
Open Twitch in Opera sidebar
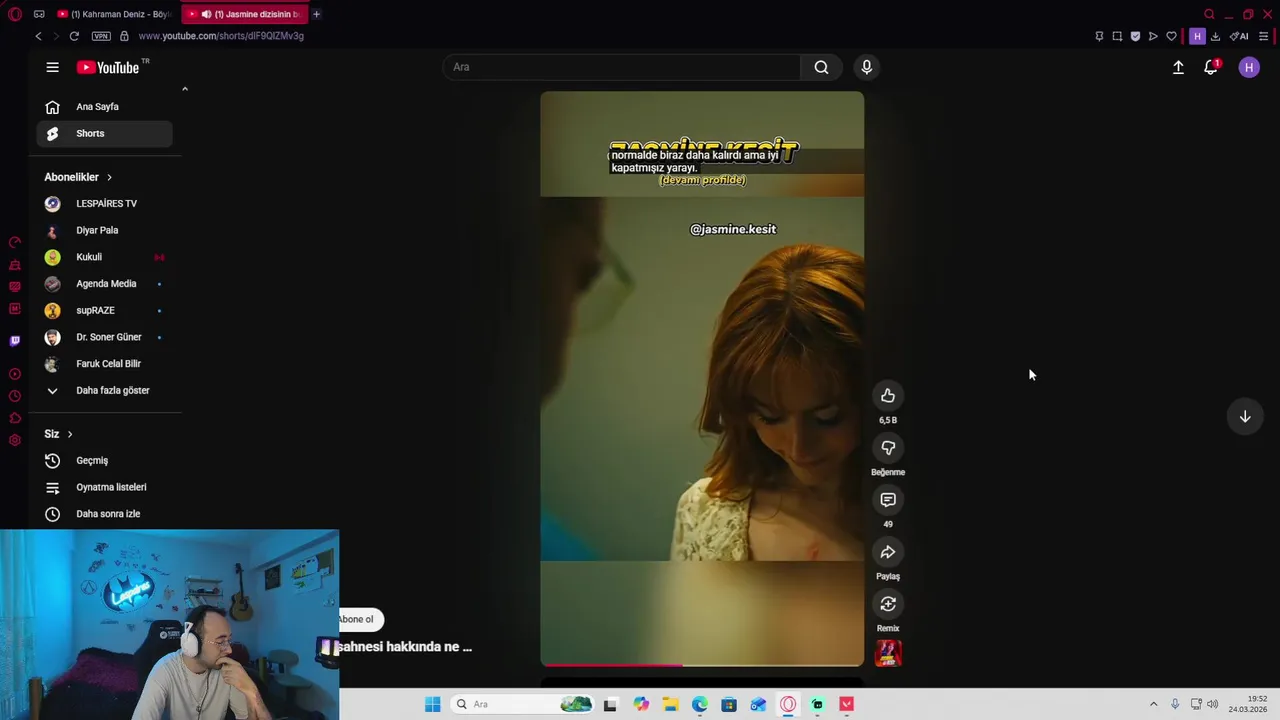point(14,341)
